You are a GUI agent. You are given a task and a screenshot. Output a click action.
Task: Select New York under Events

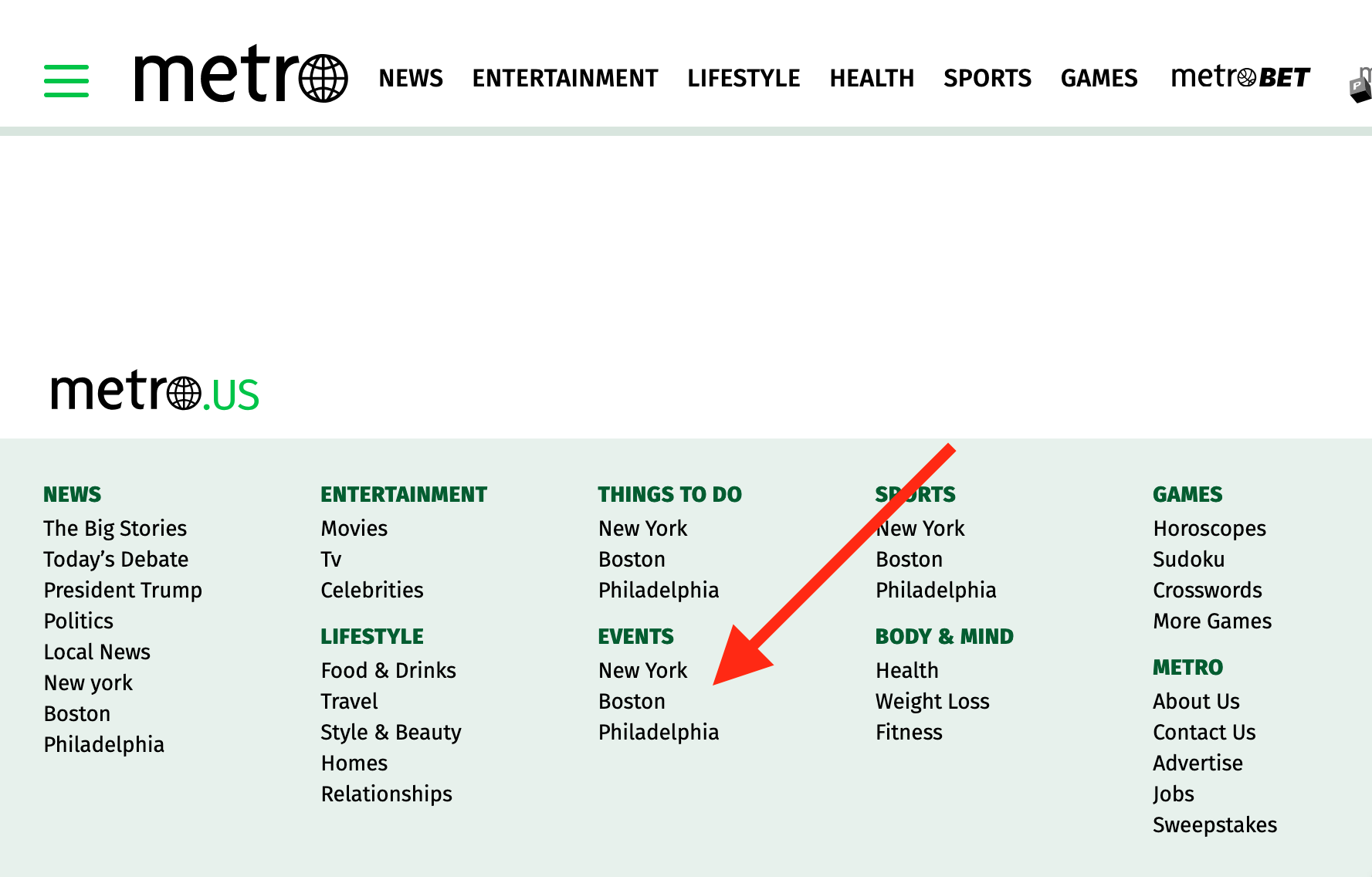(x=643, y=671)
